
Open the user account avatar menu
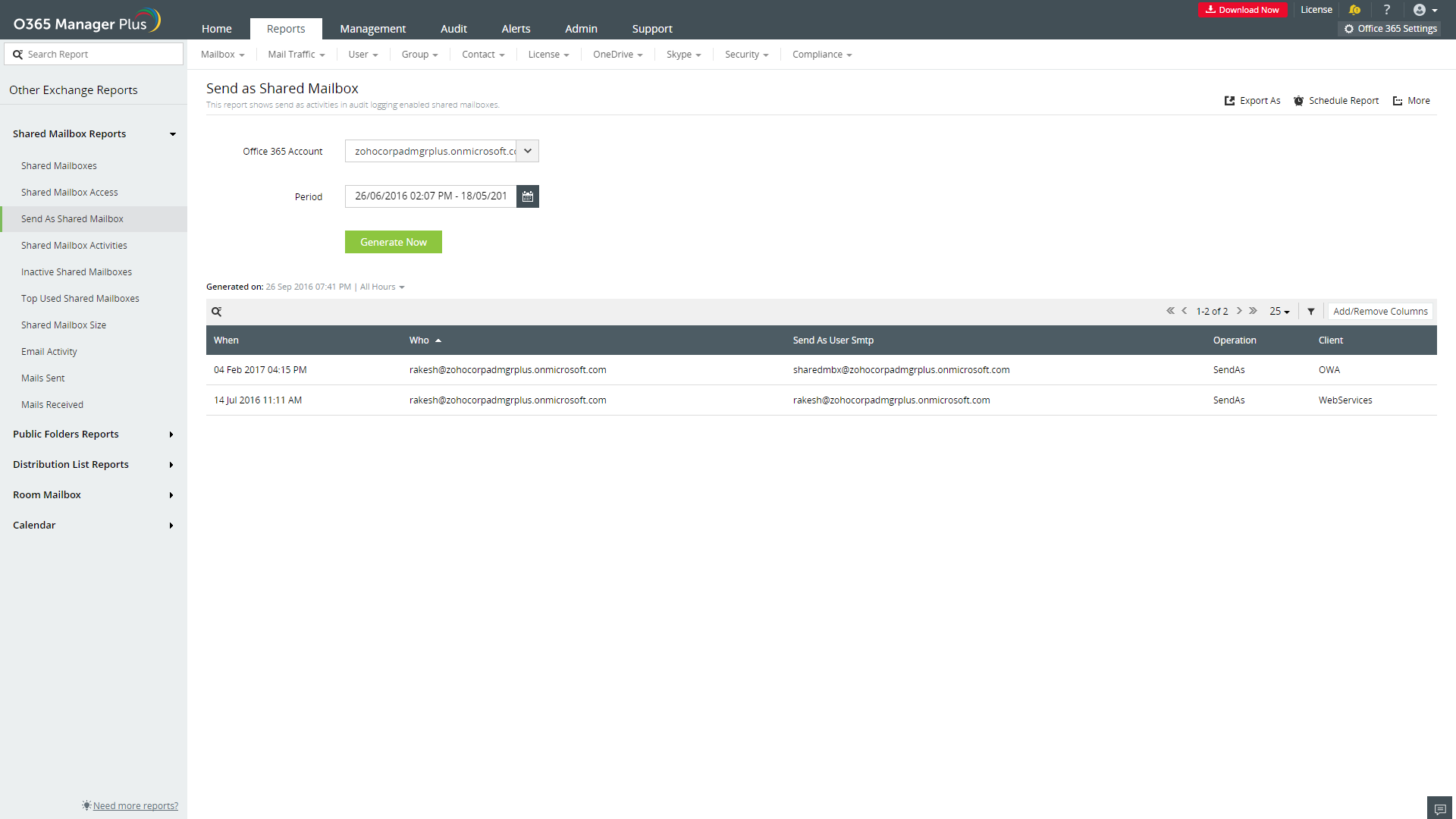[1425, 10]
